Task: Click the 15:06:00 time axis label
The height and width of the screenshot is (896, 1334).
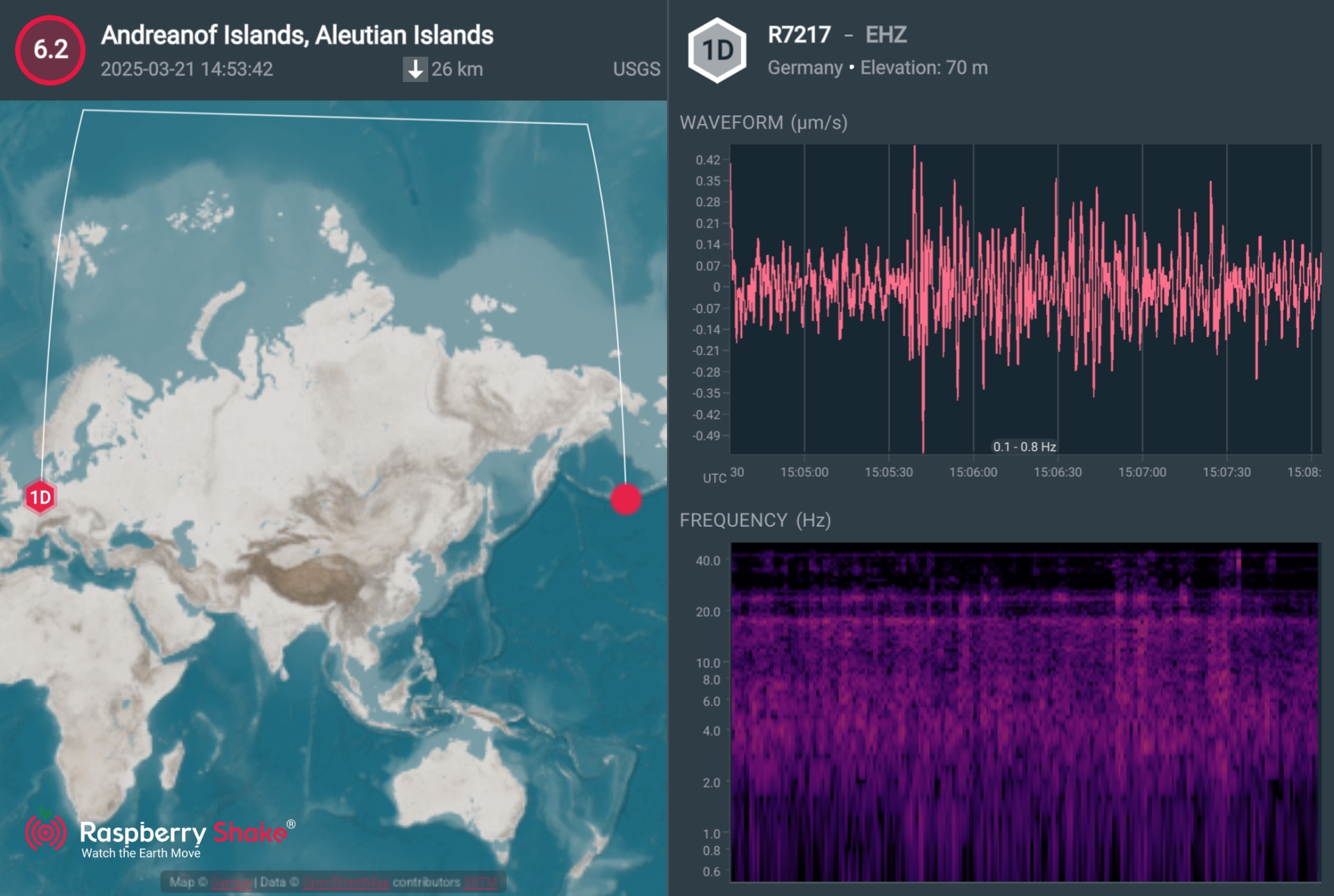Action: pyautogui.click(x=973, y=472)
